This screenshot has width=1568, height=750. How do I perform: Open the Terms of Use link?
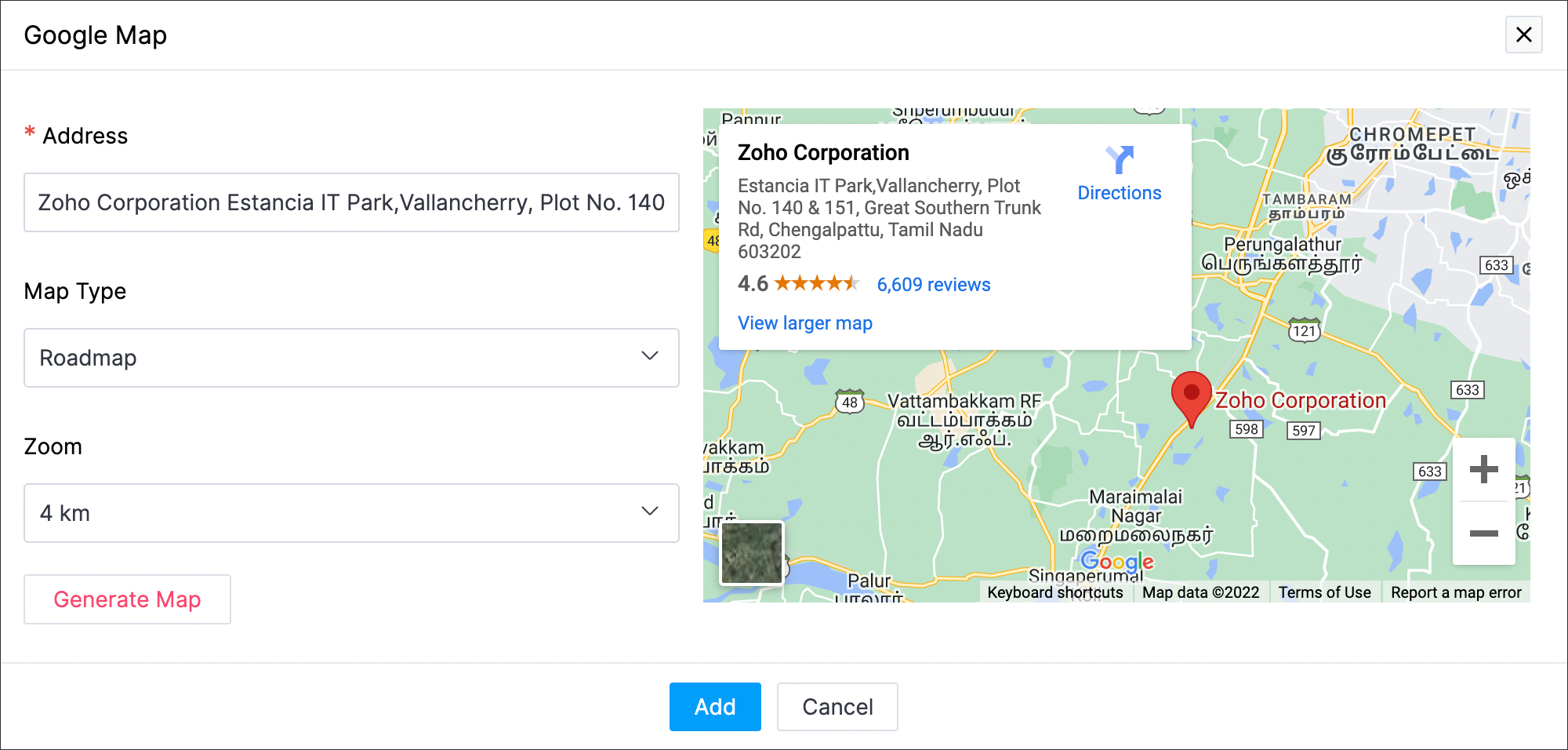coord(1324,592)
